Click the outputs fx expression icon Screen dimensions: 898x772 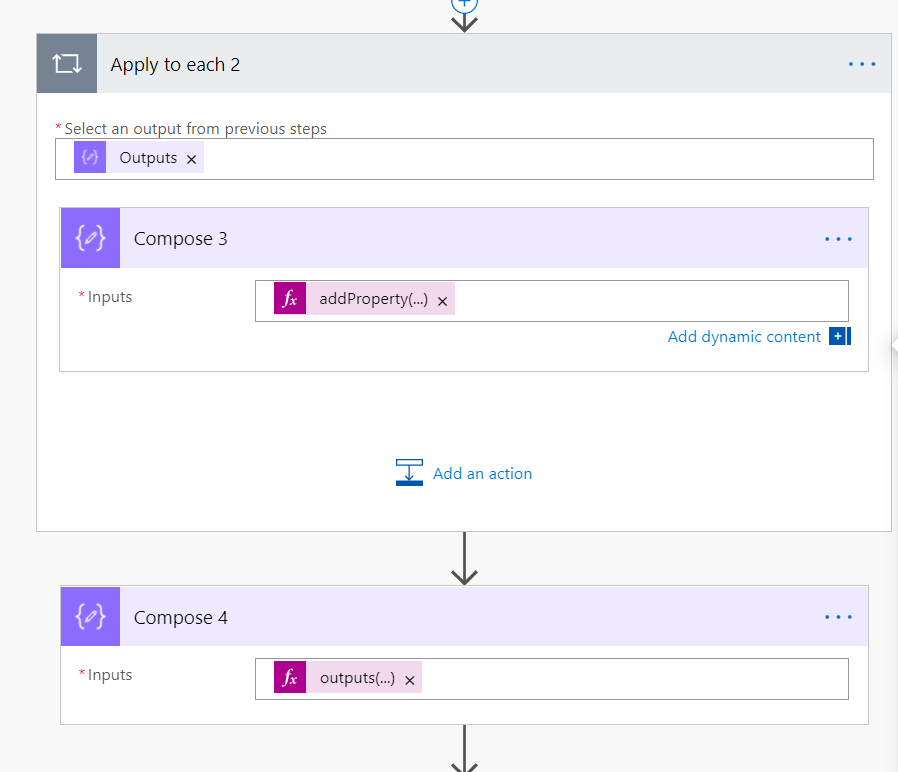tap(290, 677)
